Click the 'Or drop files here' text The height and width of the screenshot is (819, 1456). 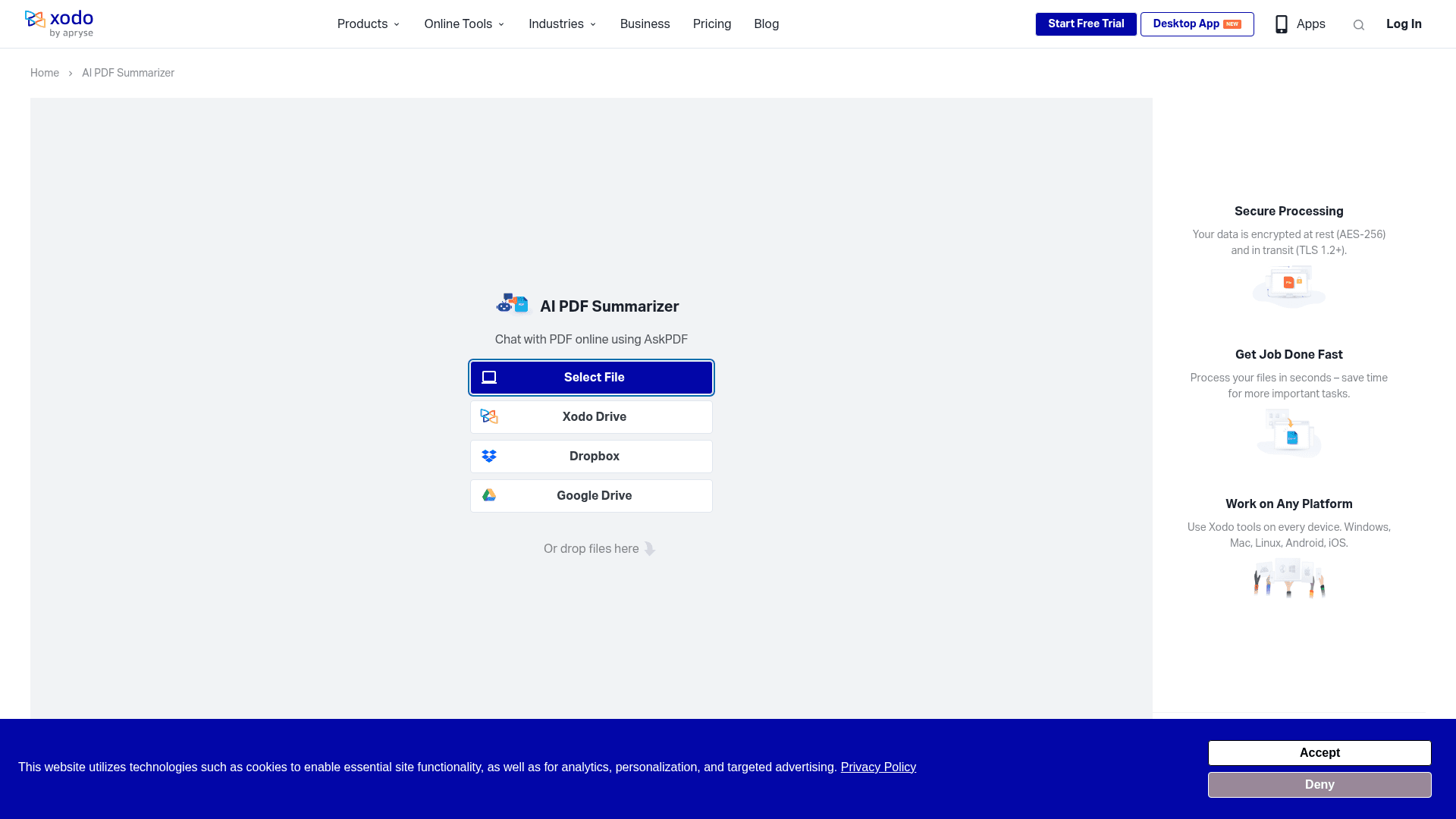[591, 549]
